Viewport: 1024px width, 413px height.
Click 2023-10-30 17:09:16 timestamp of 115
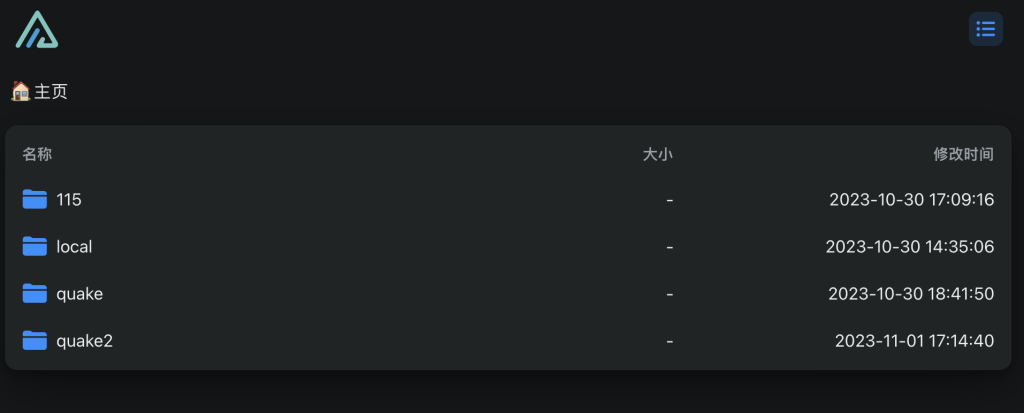point(912,200)
